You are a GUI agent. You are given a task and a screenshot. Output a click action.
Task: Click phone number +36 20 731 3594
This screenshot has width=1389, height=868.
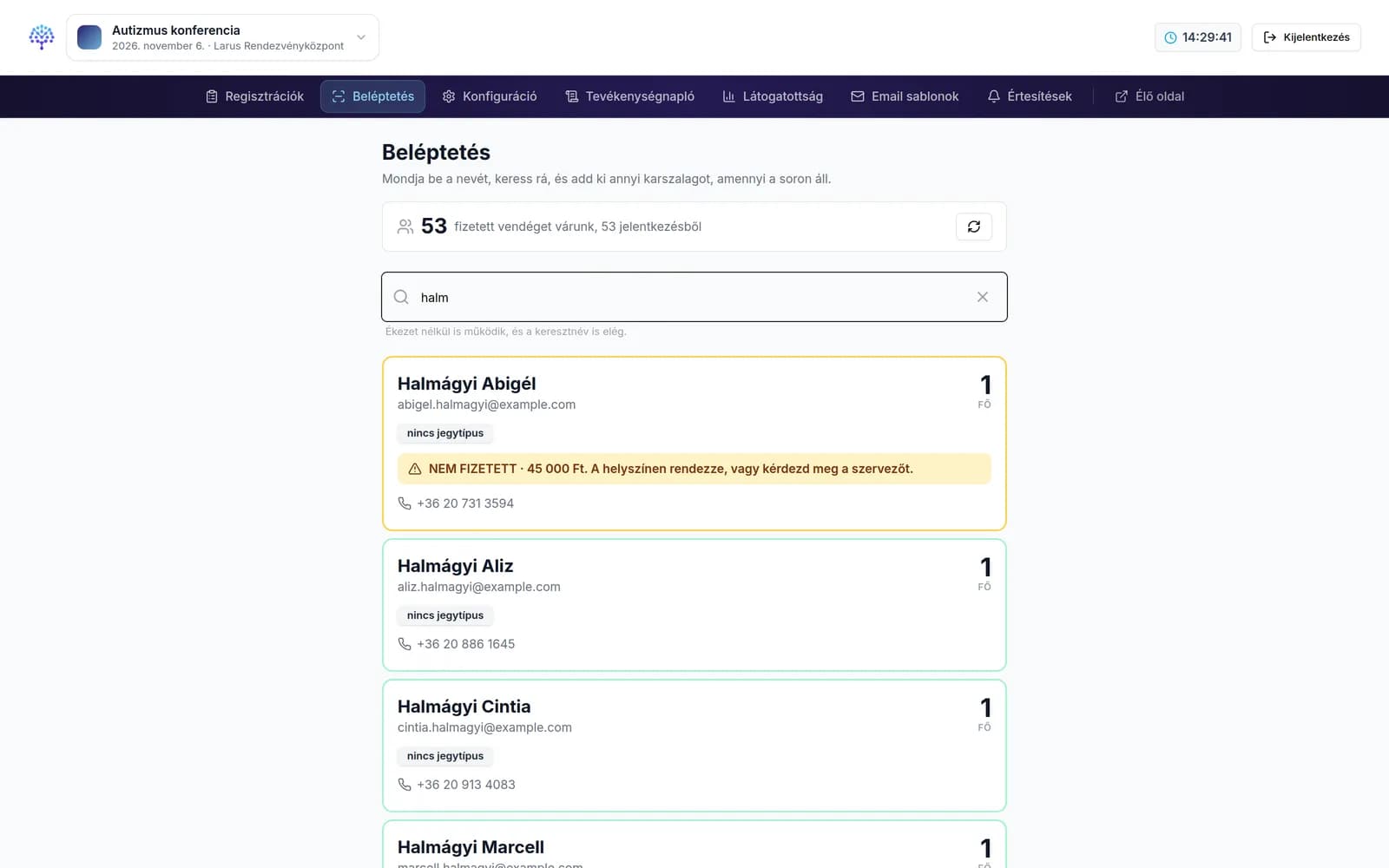(465, 503)
